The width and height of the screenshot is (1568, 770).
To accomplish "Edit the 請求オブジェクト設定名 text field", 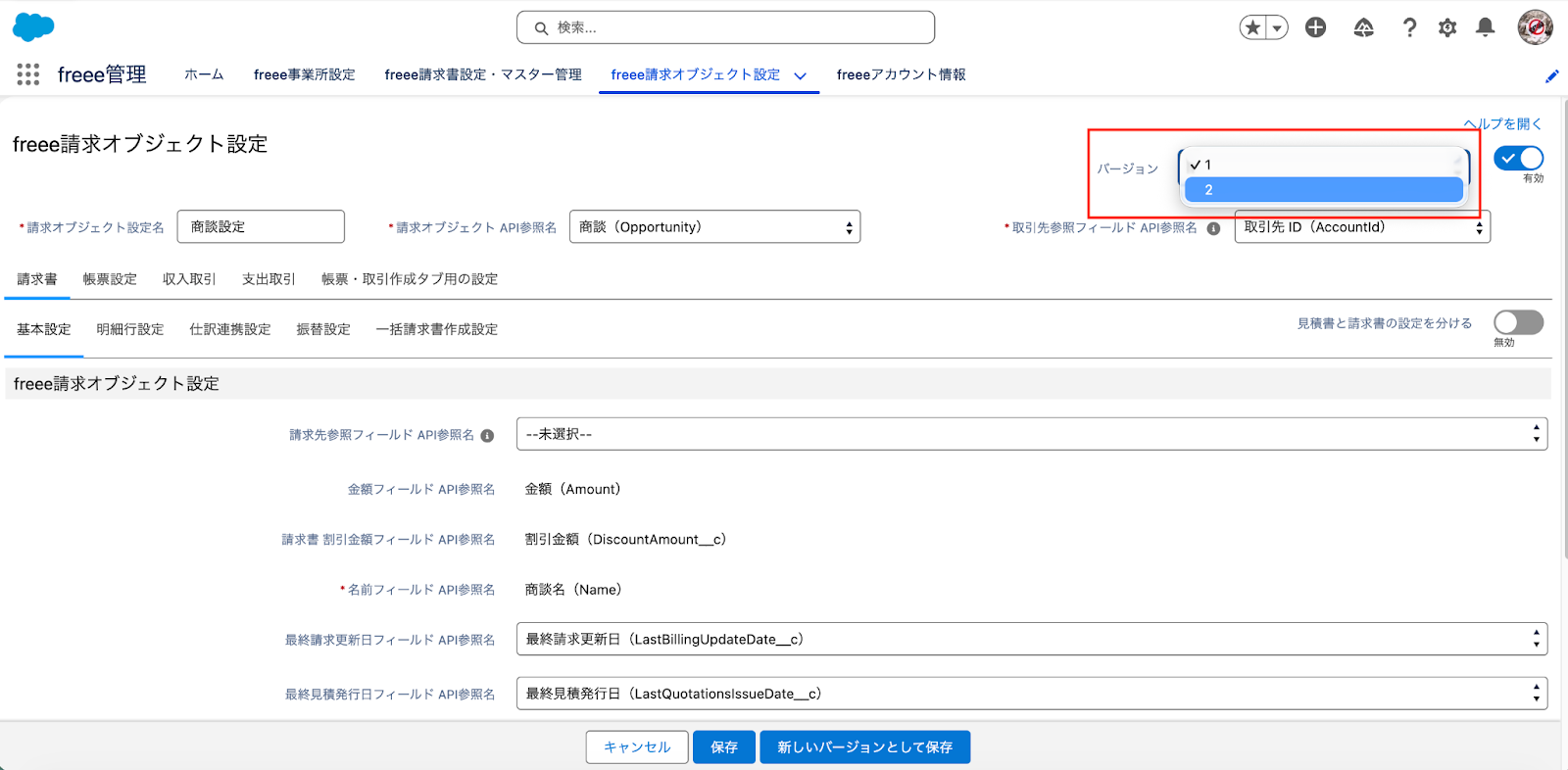I will (x=261, y=226).
